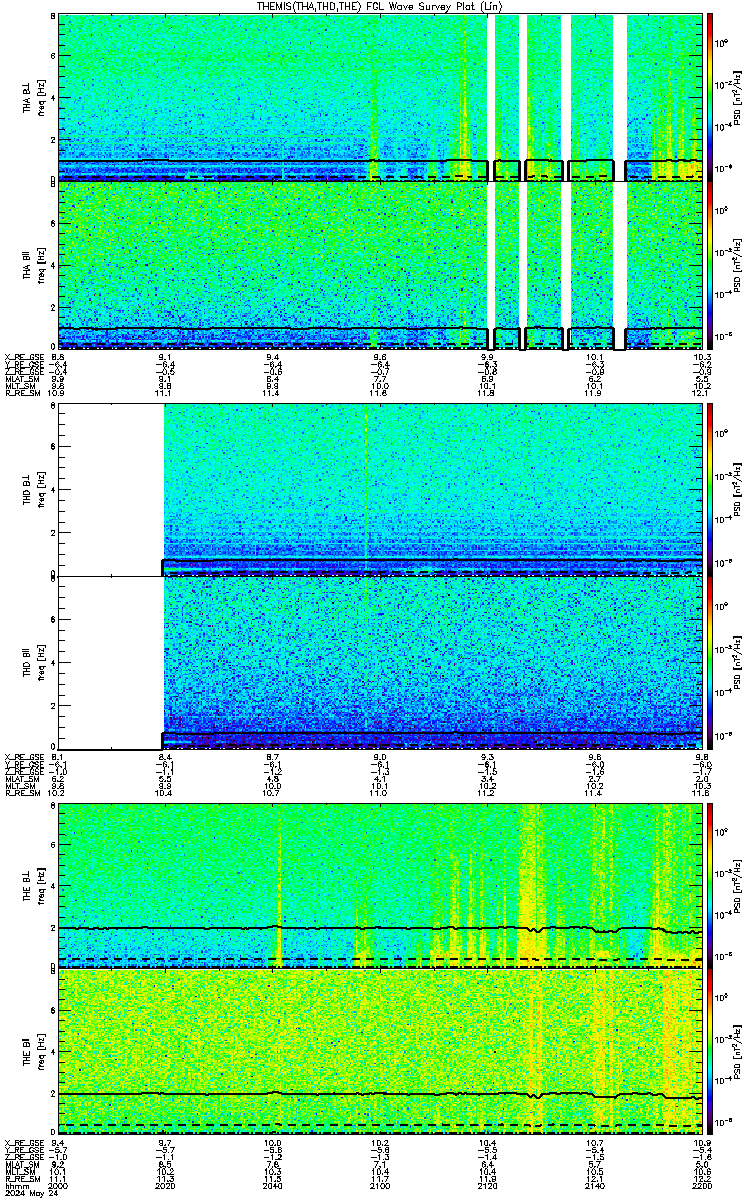Click the THD B-parallel spectrogram panel
This screenshot has width=750, height=1200.
click(x=380, y=662)
